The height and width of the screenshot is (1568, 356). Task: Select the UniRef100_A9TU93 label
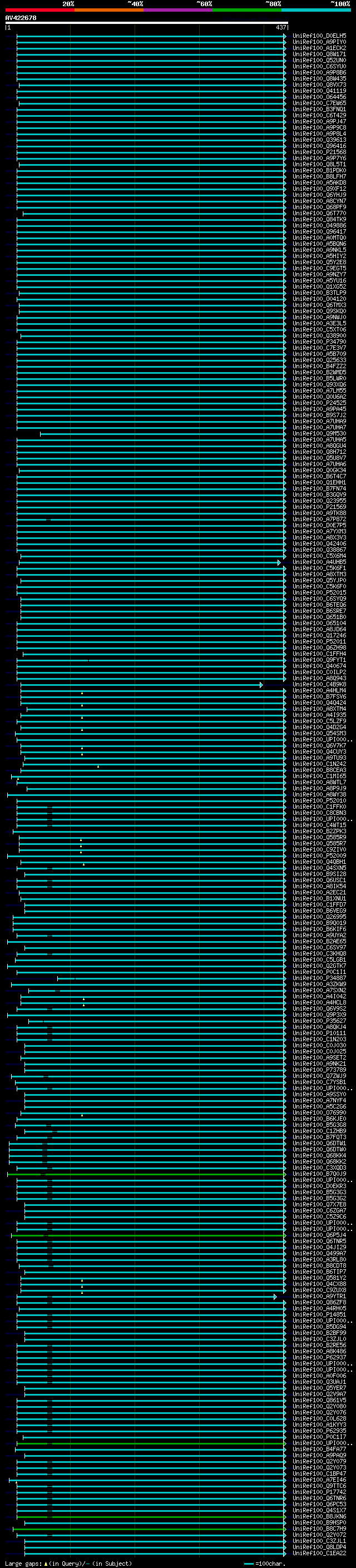tap(319, 758)
